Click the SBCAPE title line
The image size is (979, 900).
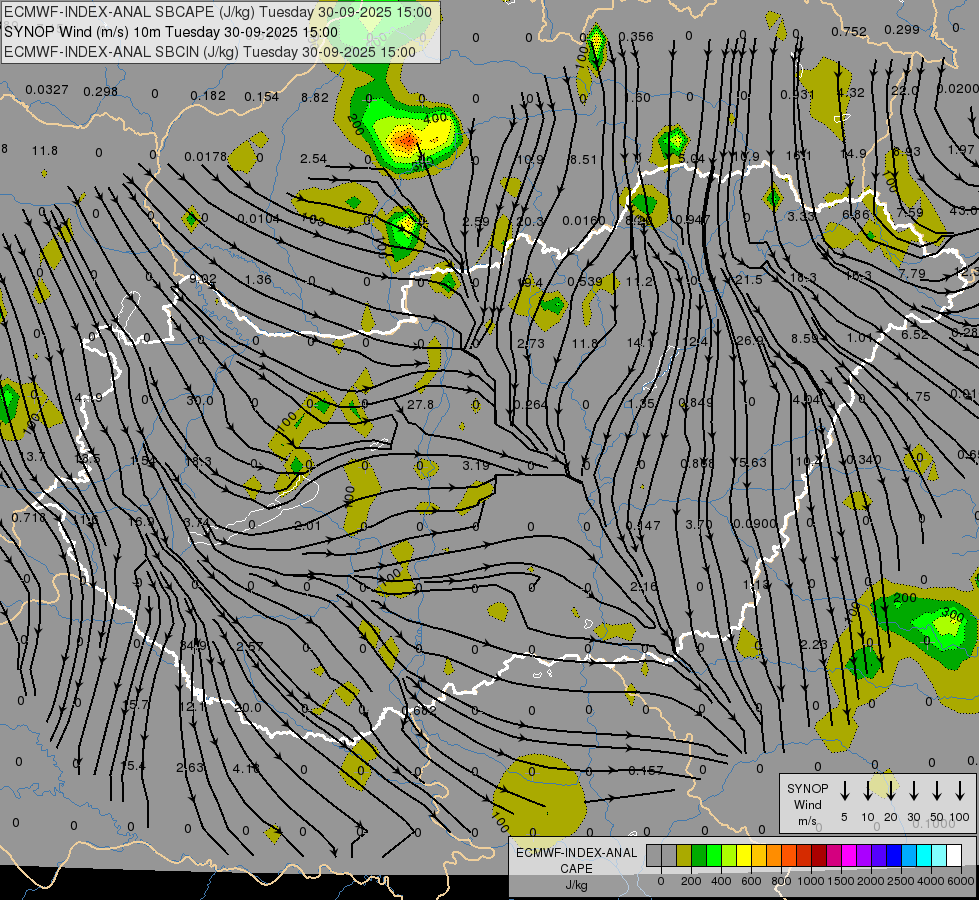pos(218,12)
